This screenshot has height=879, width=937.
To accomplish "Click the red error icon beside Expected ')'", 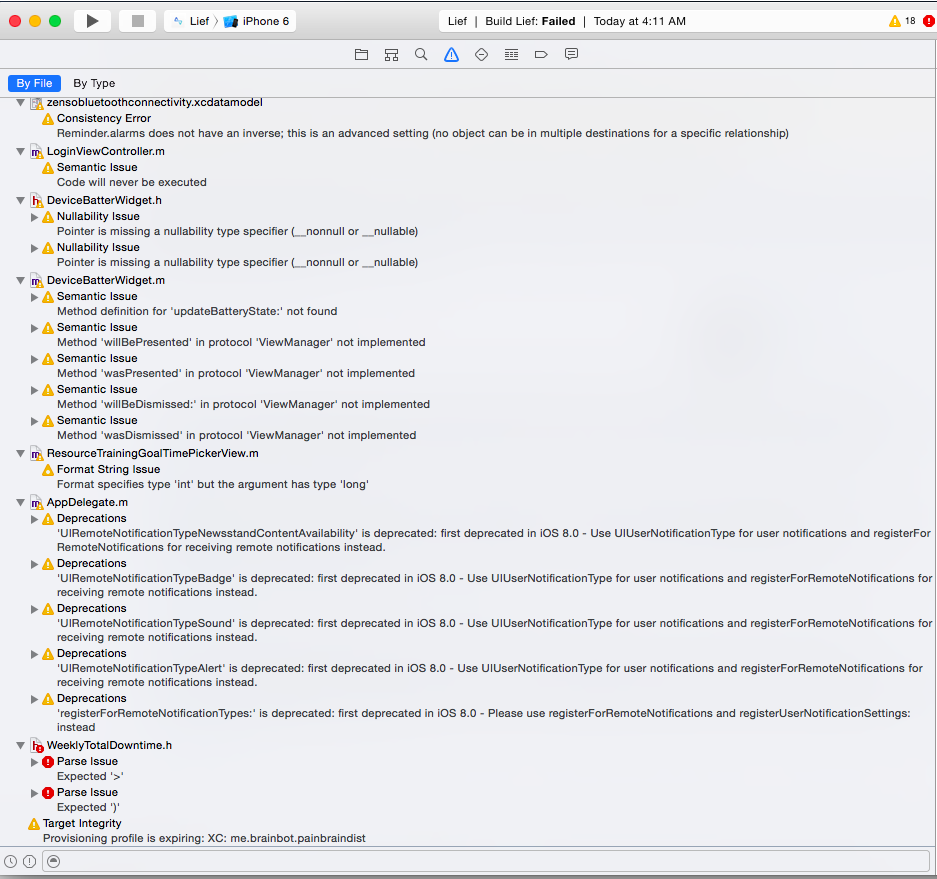I will tap(48, 793).
